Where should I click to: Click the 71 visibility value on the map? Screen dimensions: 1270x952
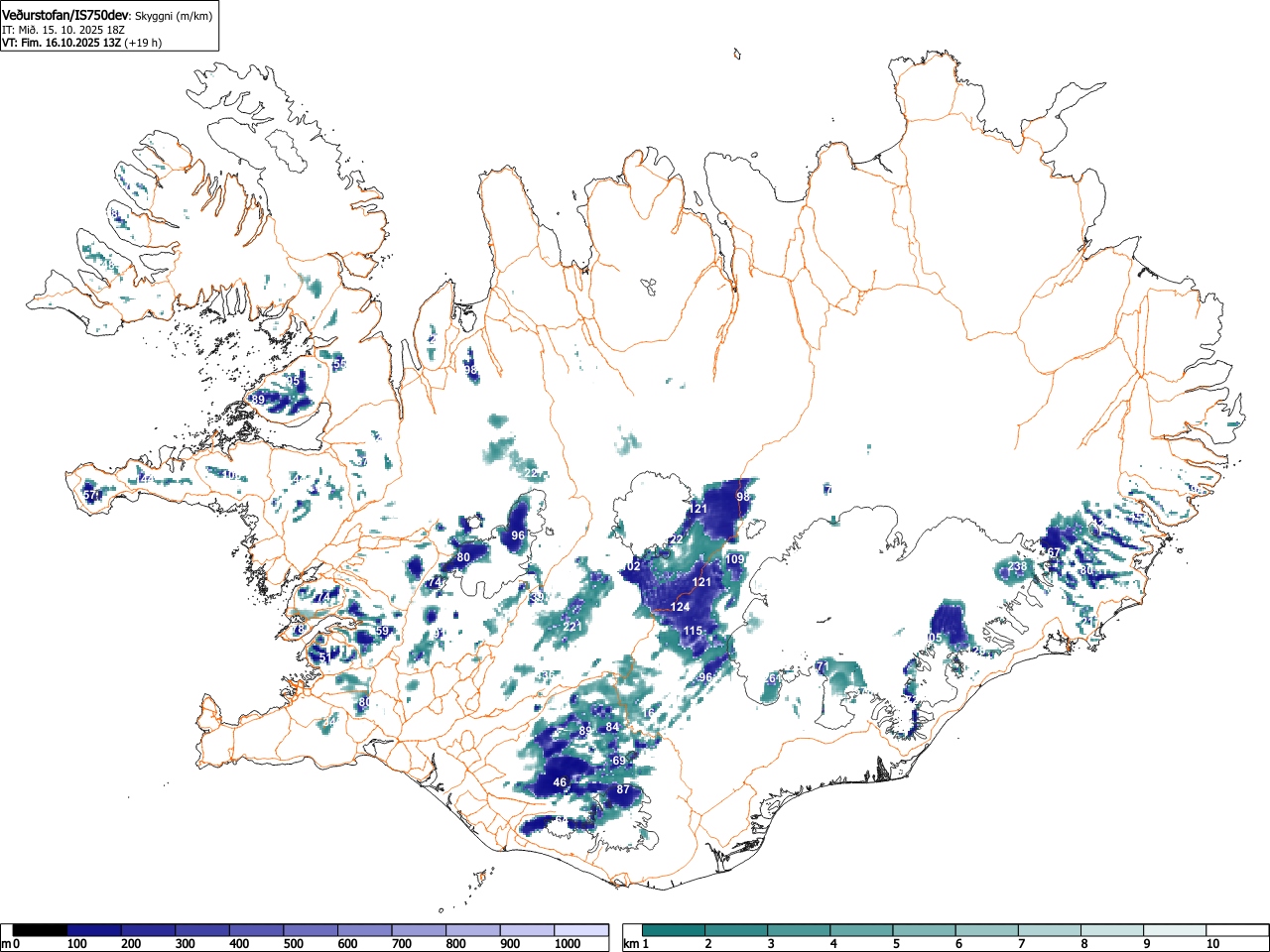(822, 666)
